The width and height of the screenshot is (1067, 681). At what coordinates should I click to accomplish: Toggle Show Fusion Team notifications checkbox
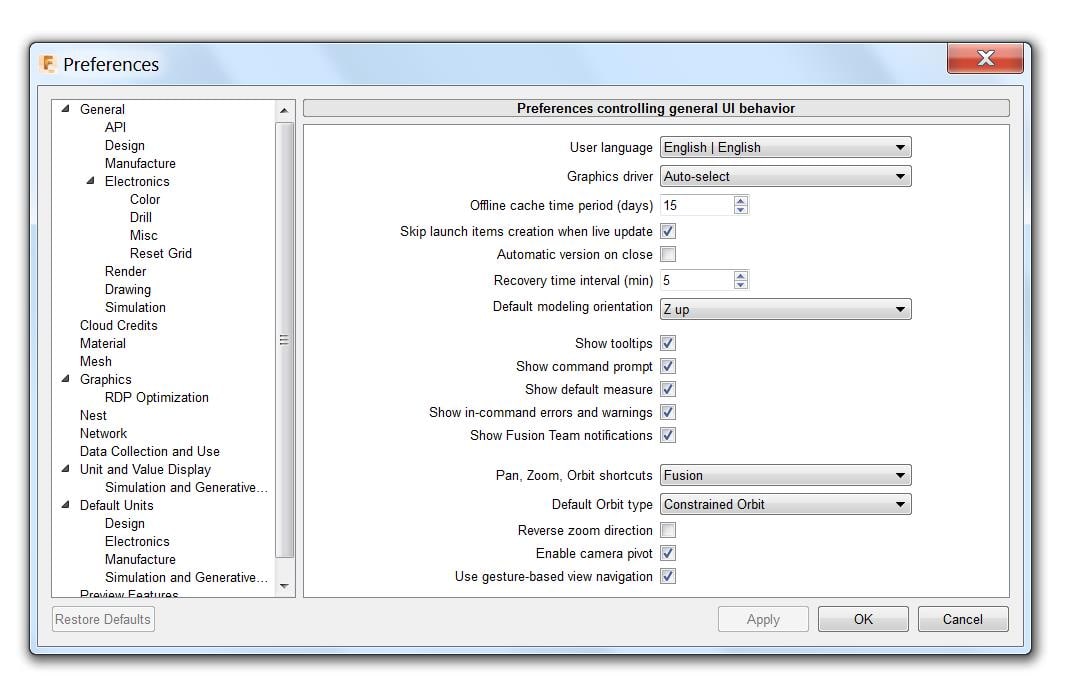[668, 435]
